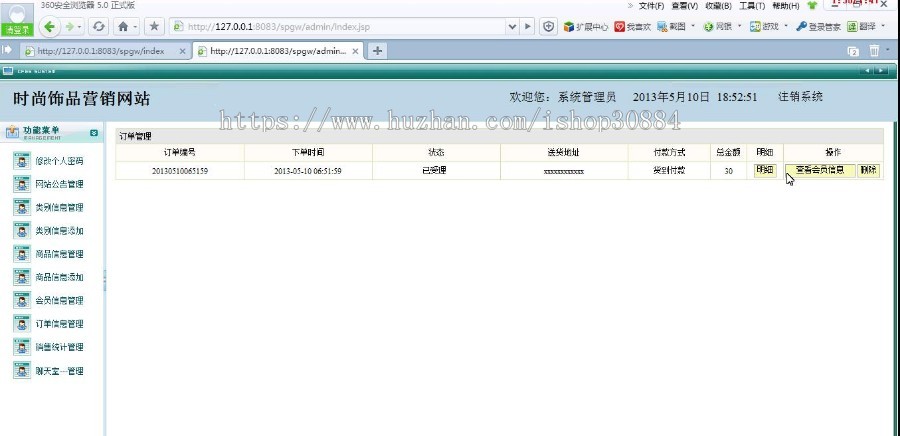Open a new tab with plus button
Screen dimensions: 900x436
377,51
